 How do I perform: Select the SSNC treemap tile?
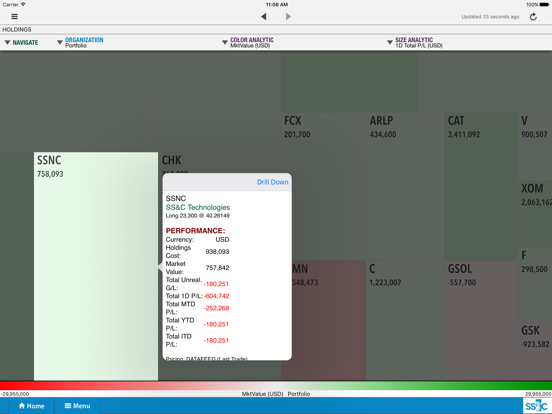tap(96, 266)
